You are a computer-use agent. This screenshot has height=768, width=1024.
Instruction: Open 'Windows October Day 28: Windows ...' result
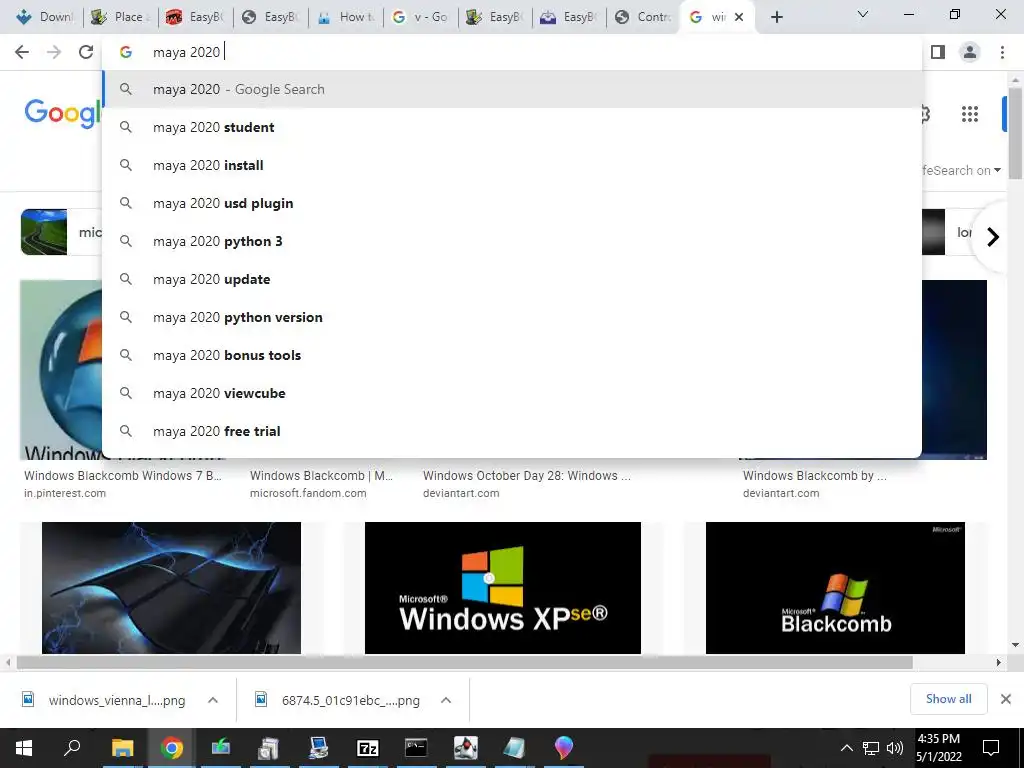click(527, 475)
